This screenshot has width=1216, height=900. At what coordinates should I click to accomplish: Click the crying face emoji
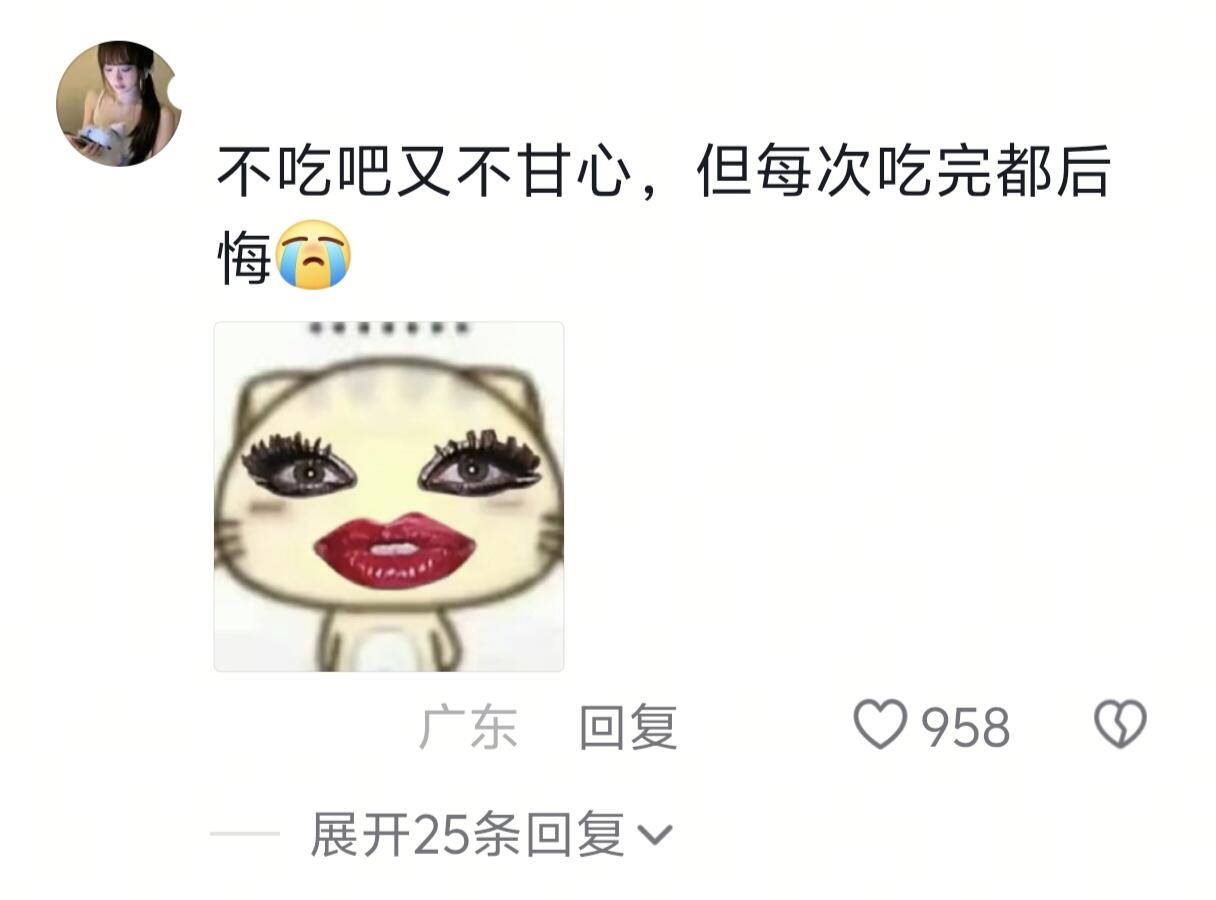314,255
